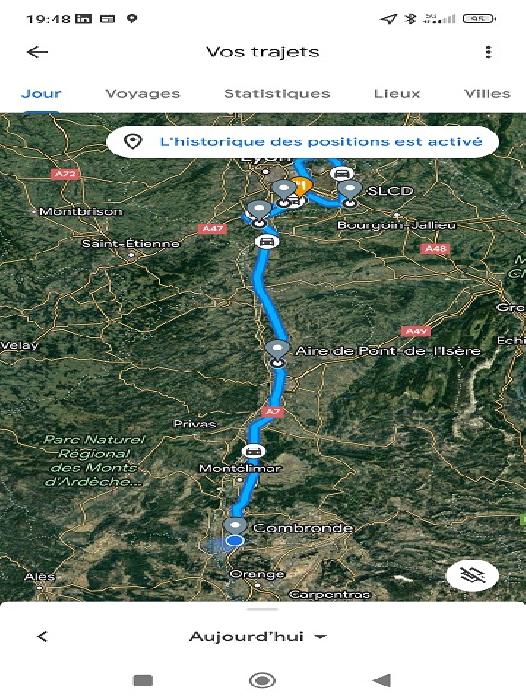Select the car trip icon near Montélimar

pos(253,451)
